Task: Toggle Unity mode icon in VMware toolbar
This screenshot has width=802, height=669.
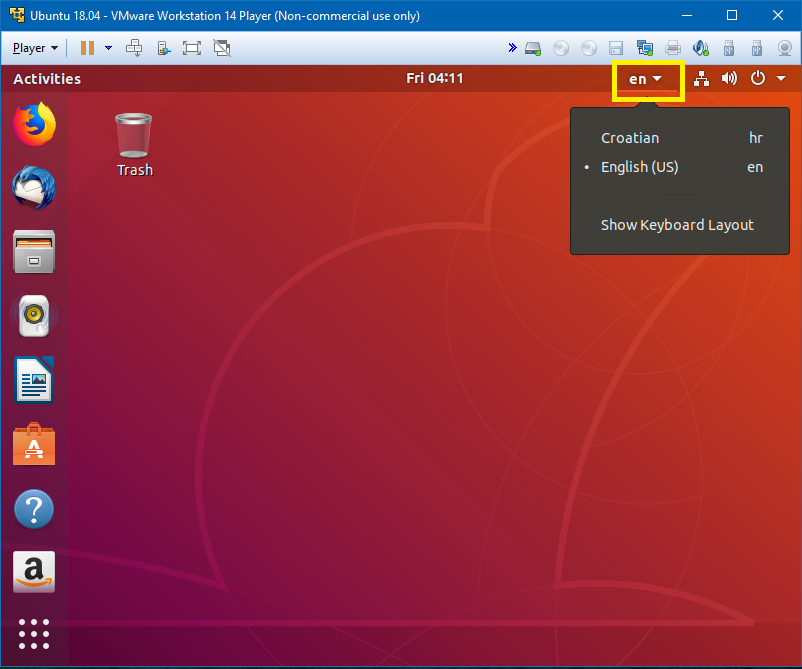Action: [222, 48]
